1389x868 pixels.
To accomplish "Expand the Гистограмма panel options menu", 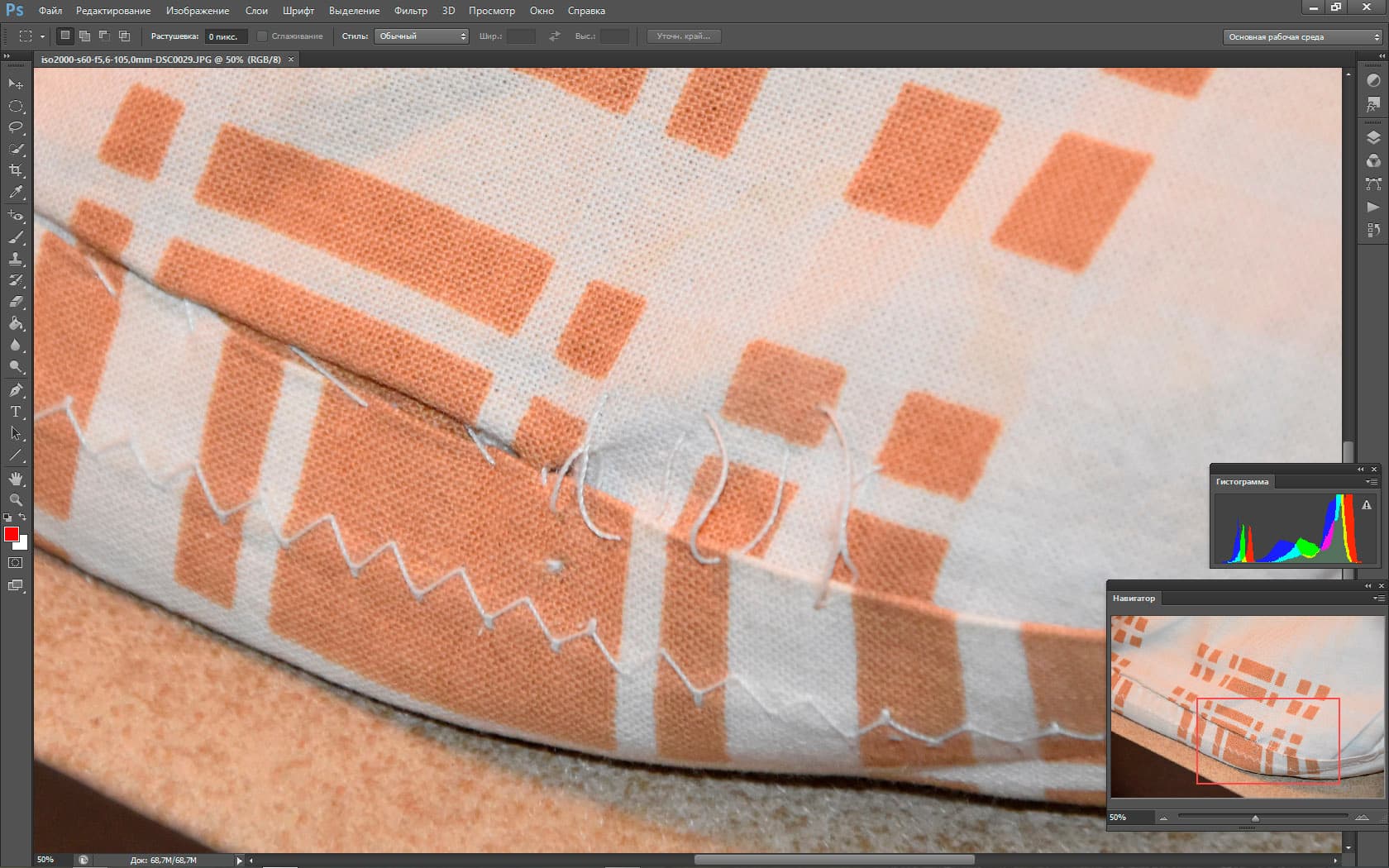I will click(1371, 482).
